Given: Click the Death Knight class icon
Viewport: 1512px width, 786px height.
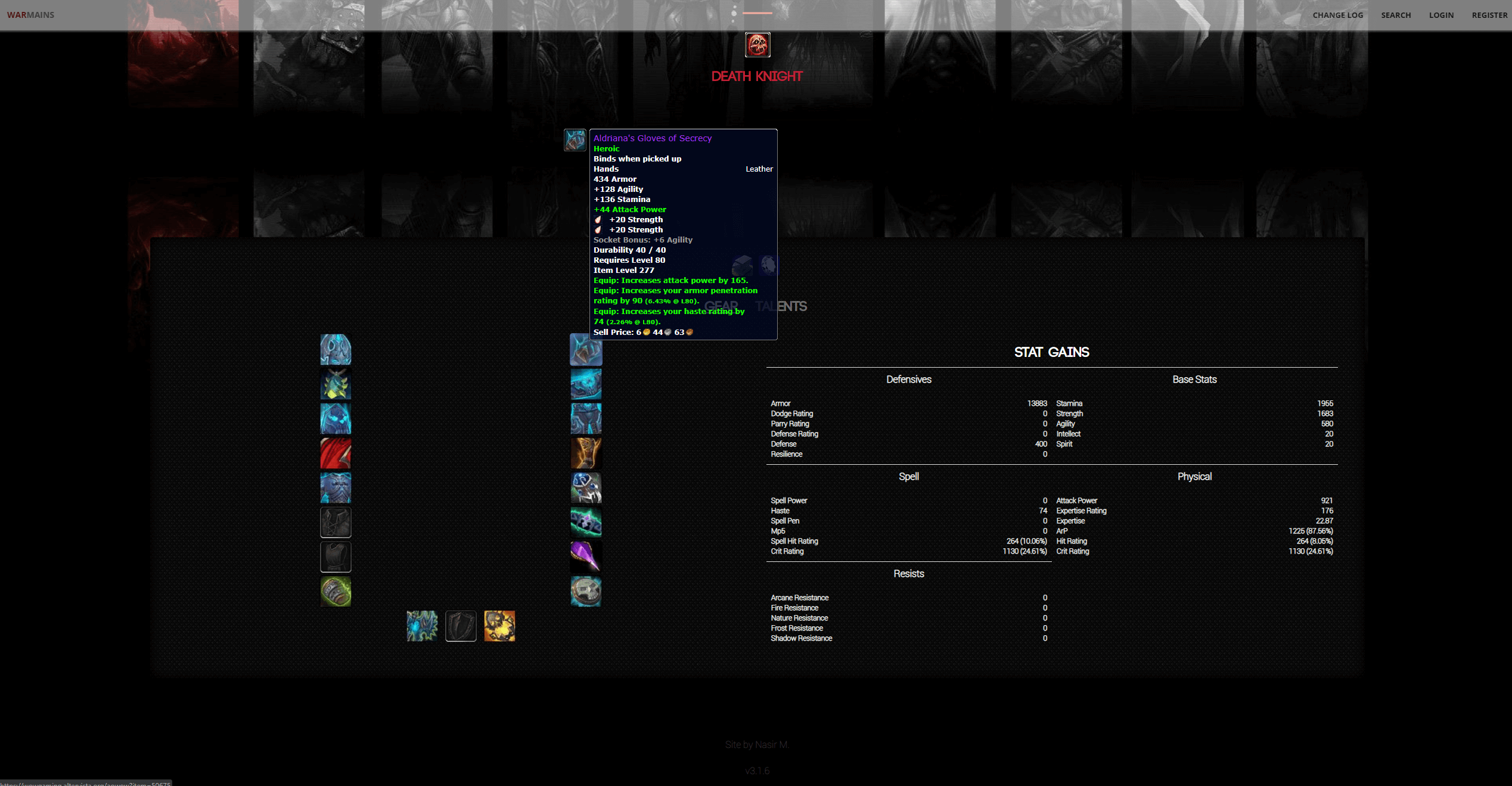Looking at the screenshot, I should (x=757, y=45).
